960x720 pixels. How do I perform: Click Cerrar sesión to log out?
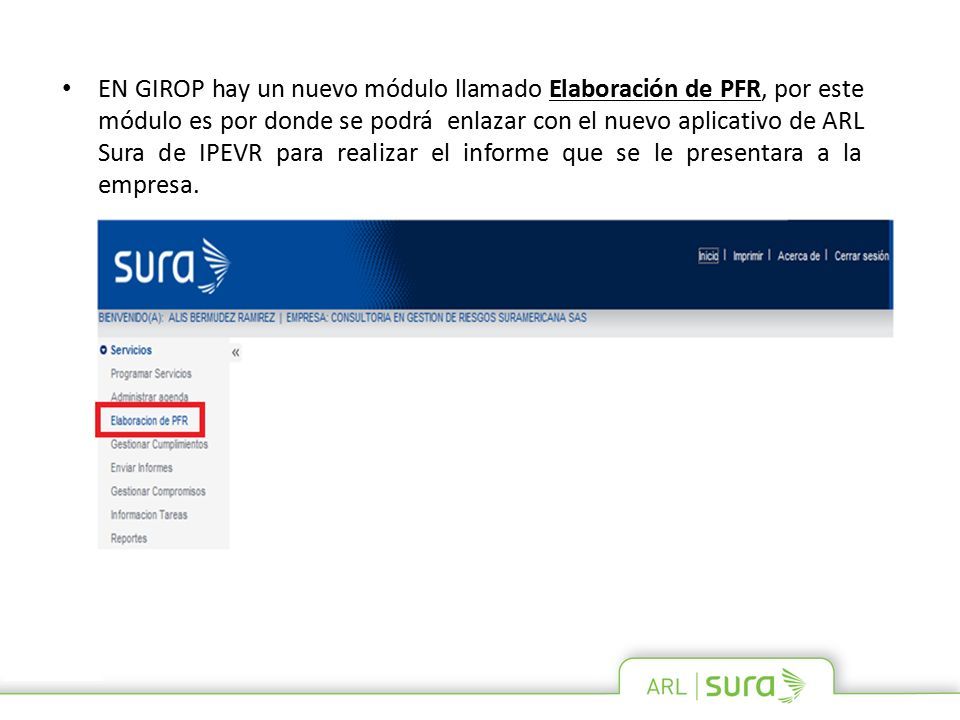(x=861, y=256)
